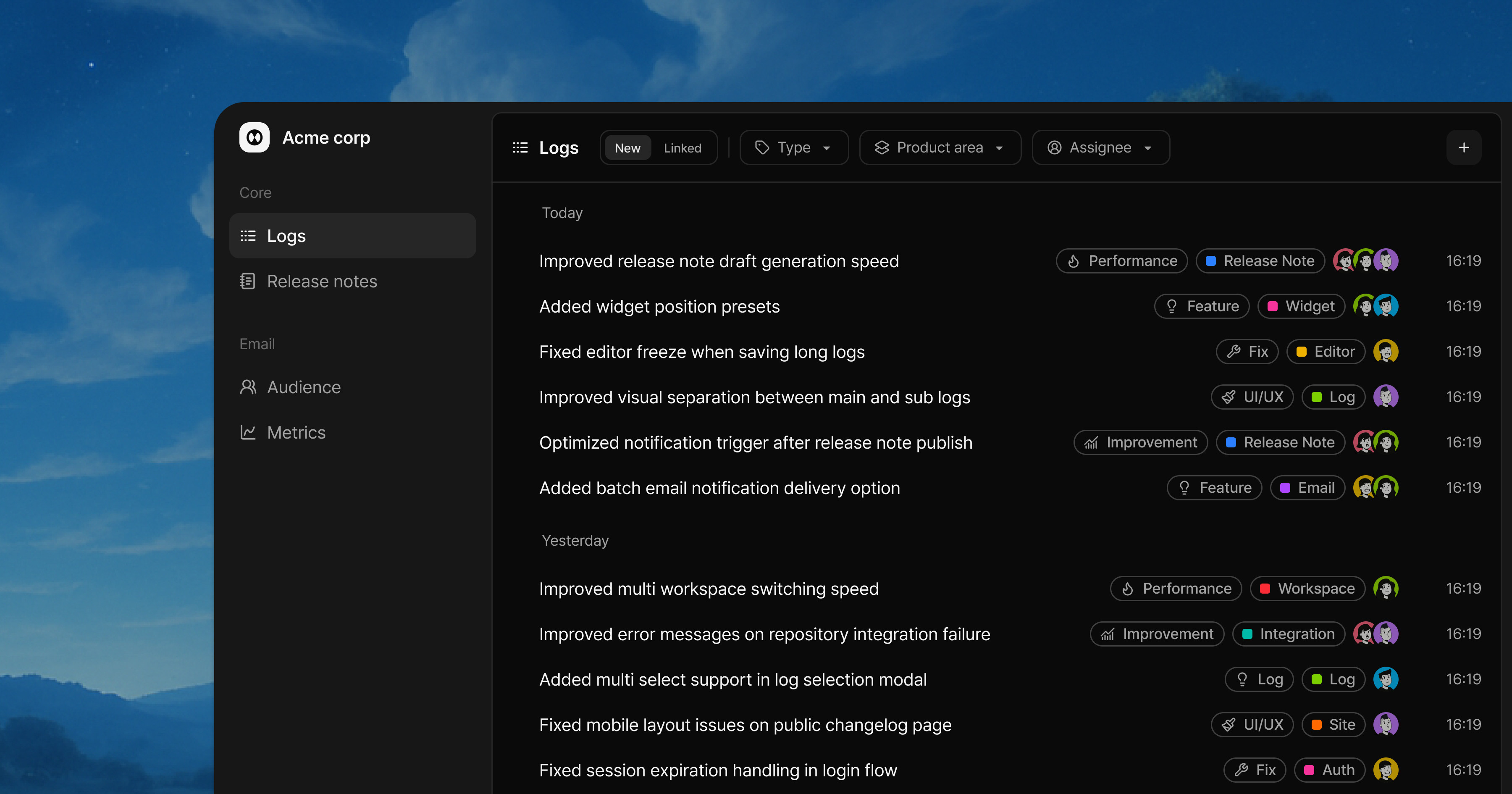The image size is (1512, 794).
Task: Select the Logs entry in the Core section
Action: (286, 236)
